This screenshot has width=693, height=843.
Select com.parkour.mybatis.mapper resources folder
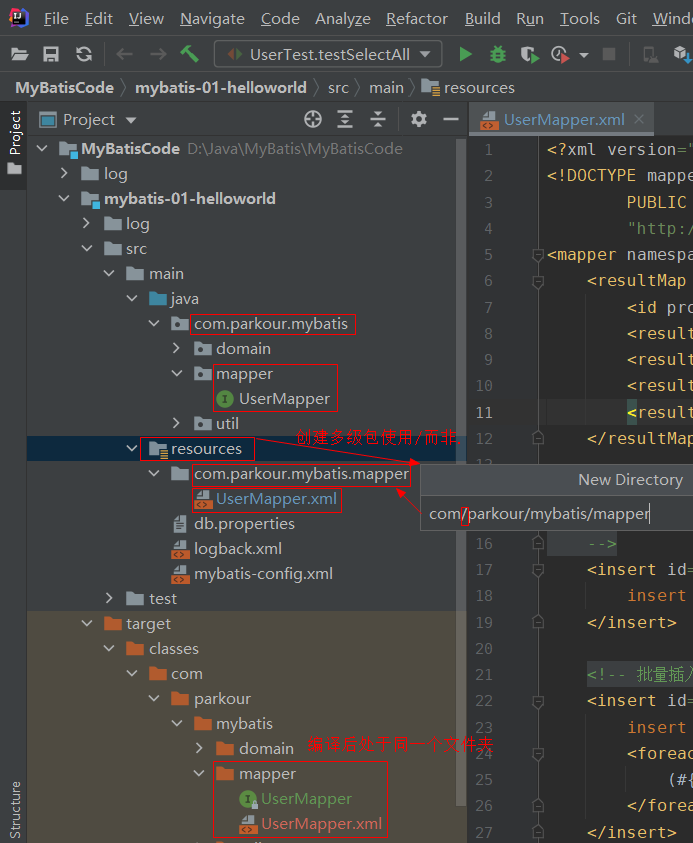point(301,474)
